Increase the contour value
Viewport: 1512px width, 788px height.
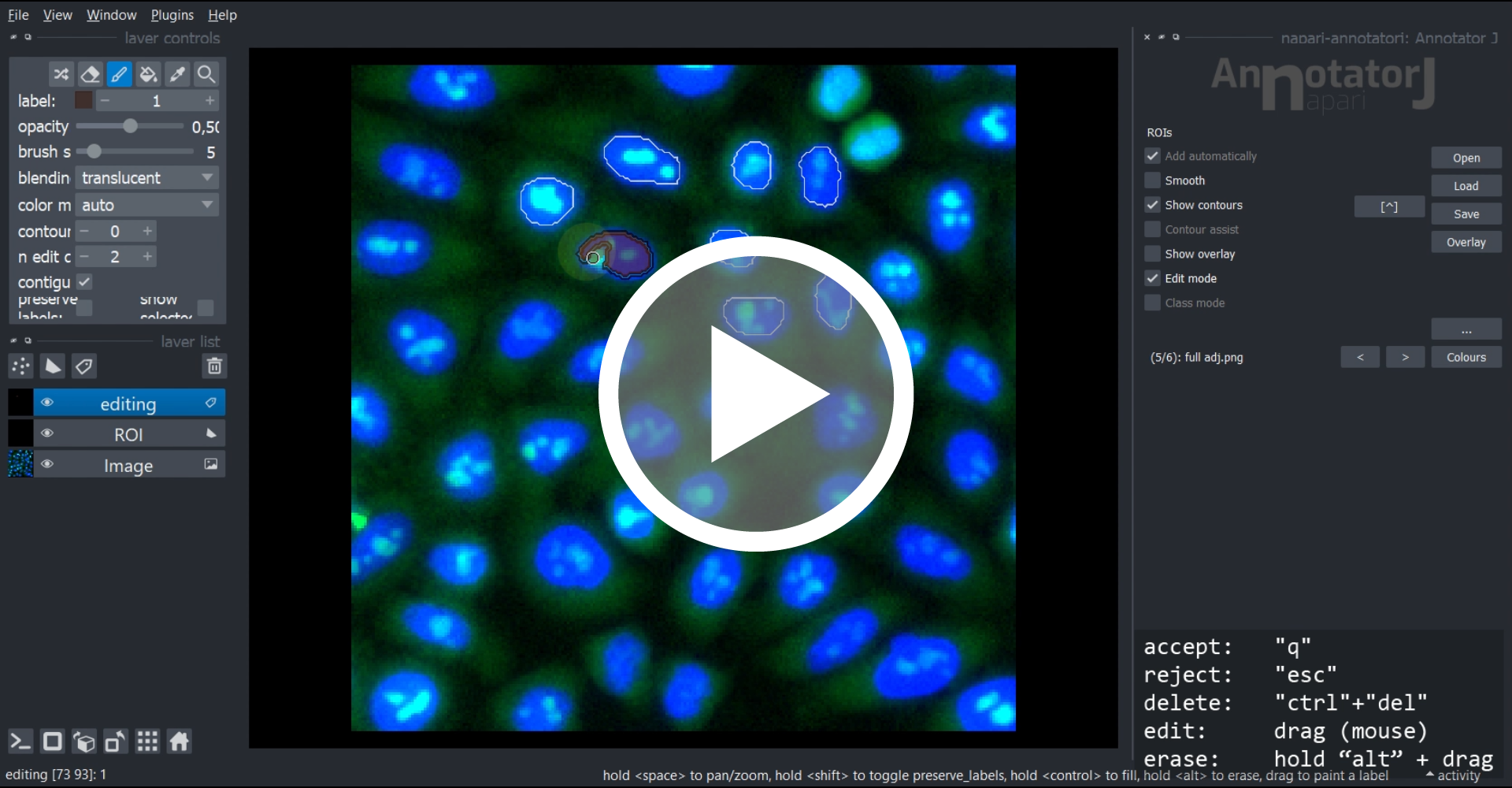click(x=147, y=232)
